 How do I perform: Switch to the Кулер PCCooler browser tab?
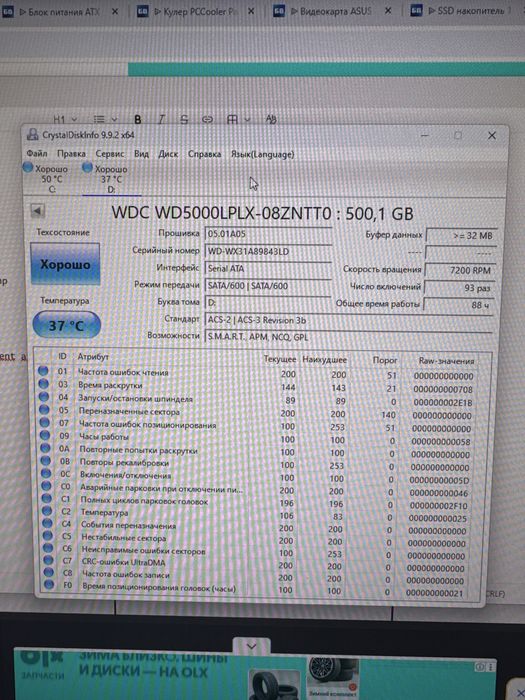196,11
